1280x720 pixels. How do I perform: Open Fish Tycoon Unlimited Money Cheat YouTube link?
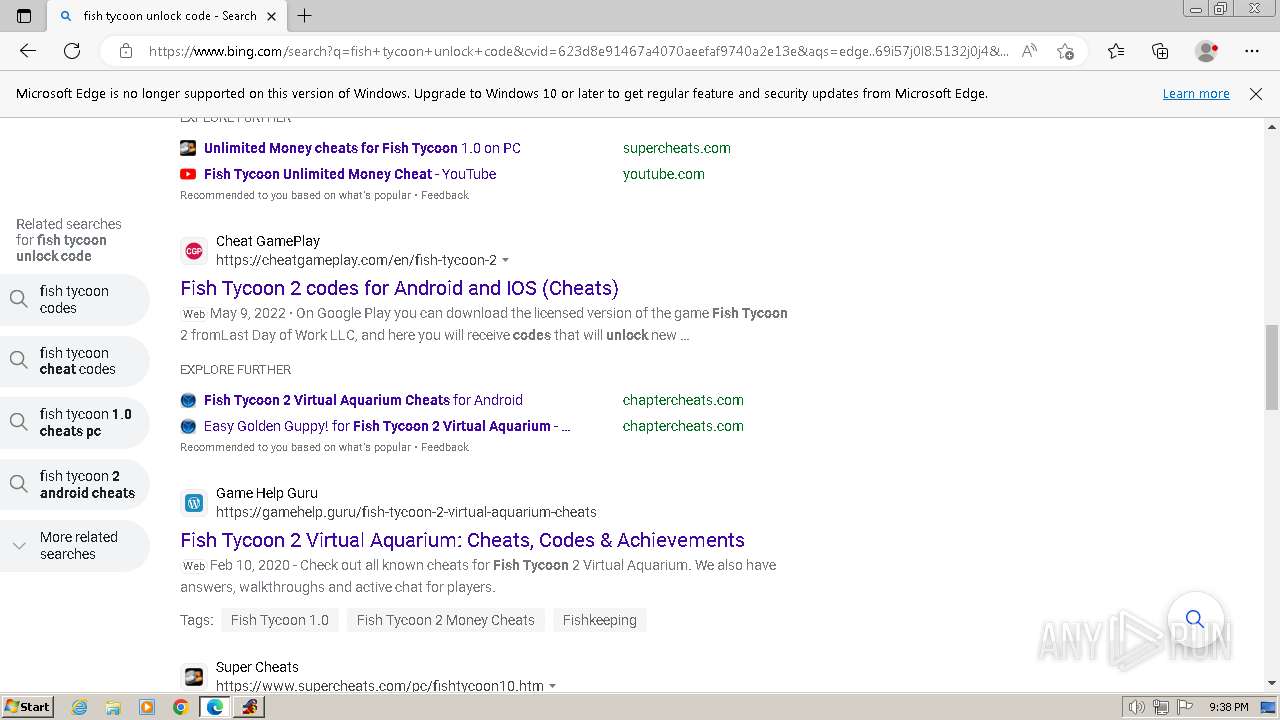coord(350,174)
